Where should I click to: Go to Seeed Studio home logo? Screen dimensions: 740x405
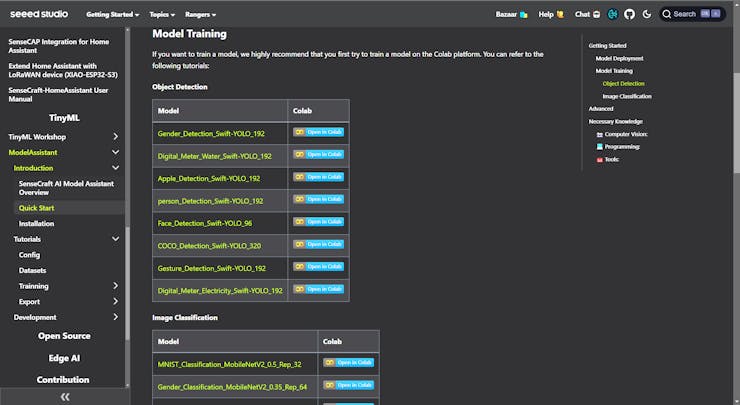[x=39, y=14]
